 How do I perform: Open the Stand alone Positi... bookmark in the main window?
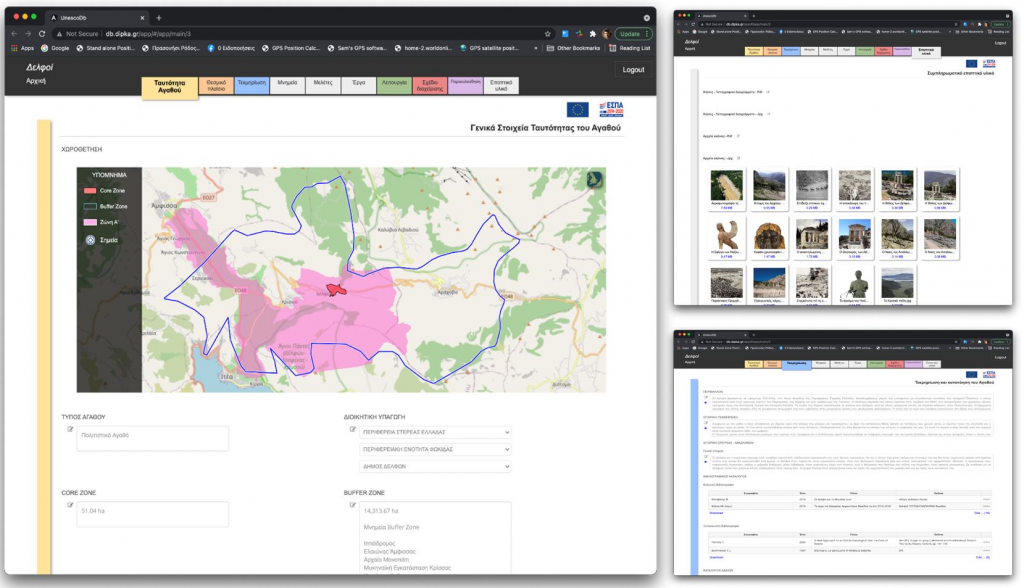[x=105, y=48]
